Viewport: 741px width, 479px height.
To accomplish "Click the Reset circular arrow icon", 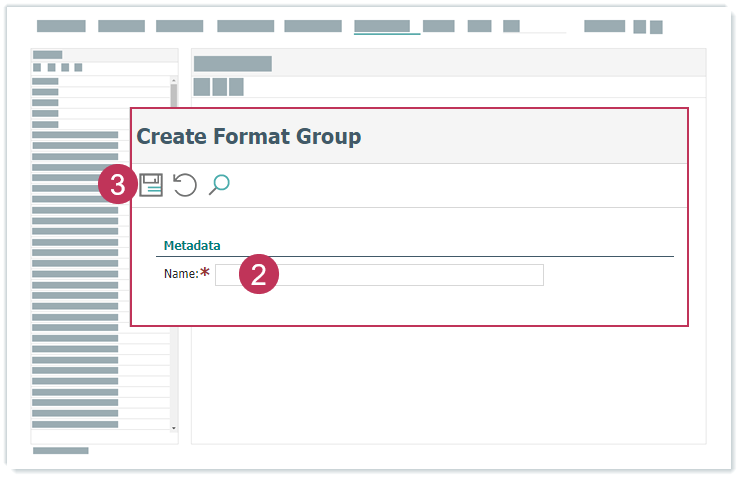I will tap(185, 185).
